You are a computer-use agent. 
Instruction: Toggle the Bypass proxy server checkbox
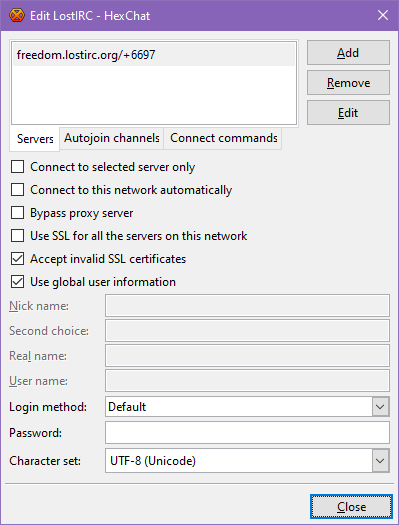[x=17, y=213]
